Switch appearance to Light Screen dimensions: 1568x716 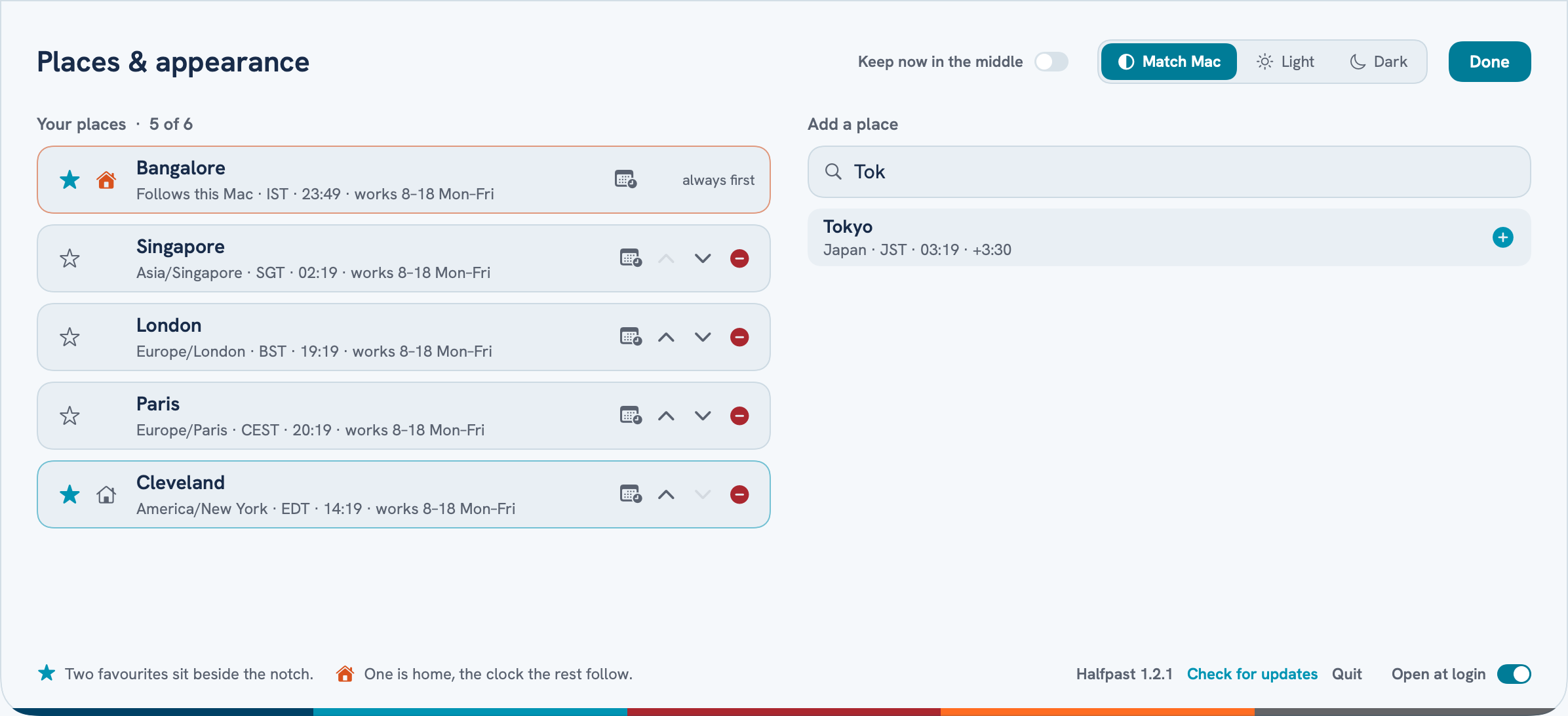[x=1285, y=62]
